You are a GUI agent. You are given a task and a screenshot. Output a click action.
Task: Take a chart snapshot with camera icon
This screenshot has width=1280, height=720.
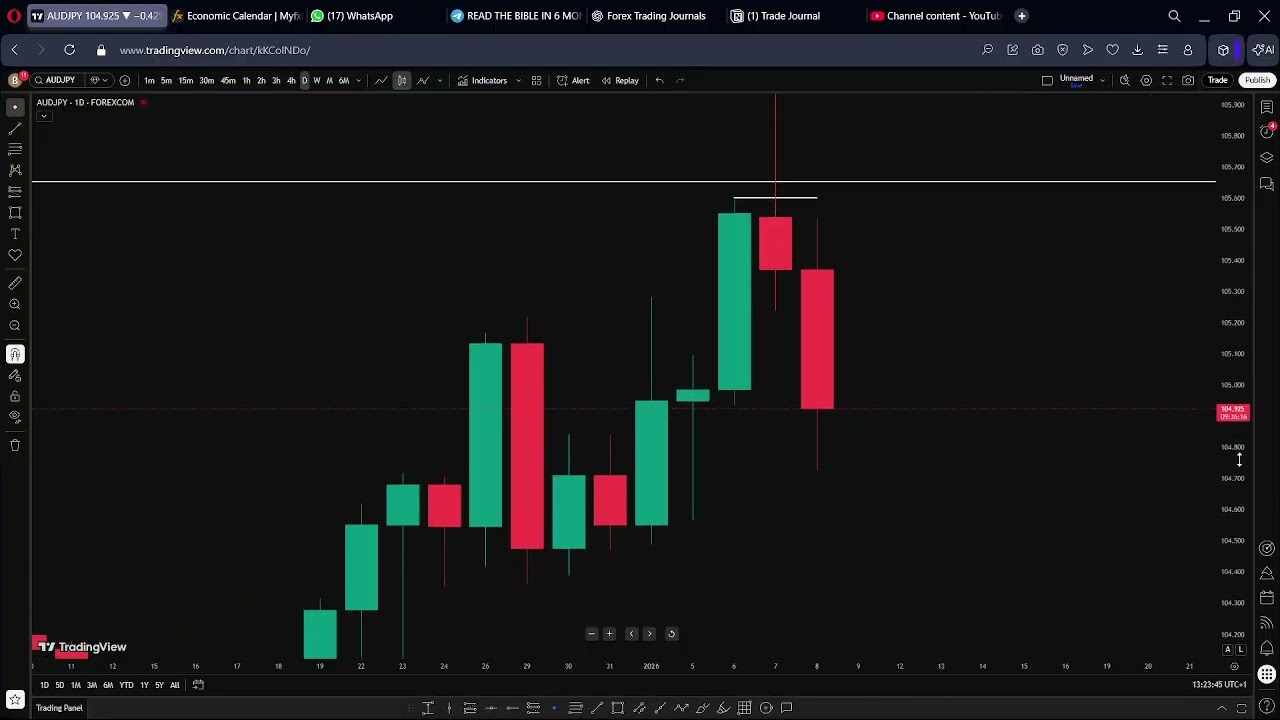[x=1188, y=80]
